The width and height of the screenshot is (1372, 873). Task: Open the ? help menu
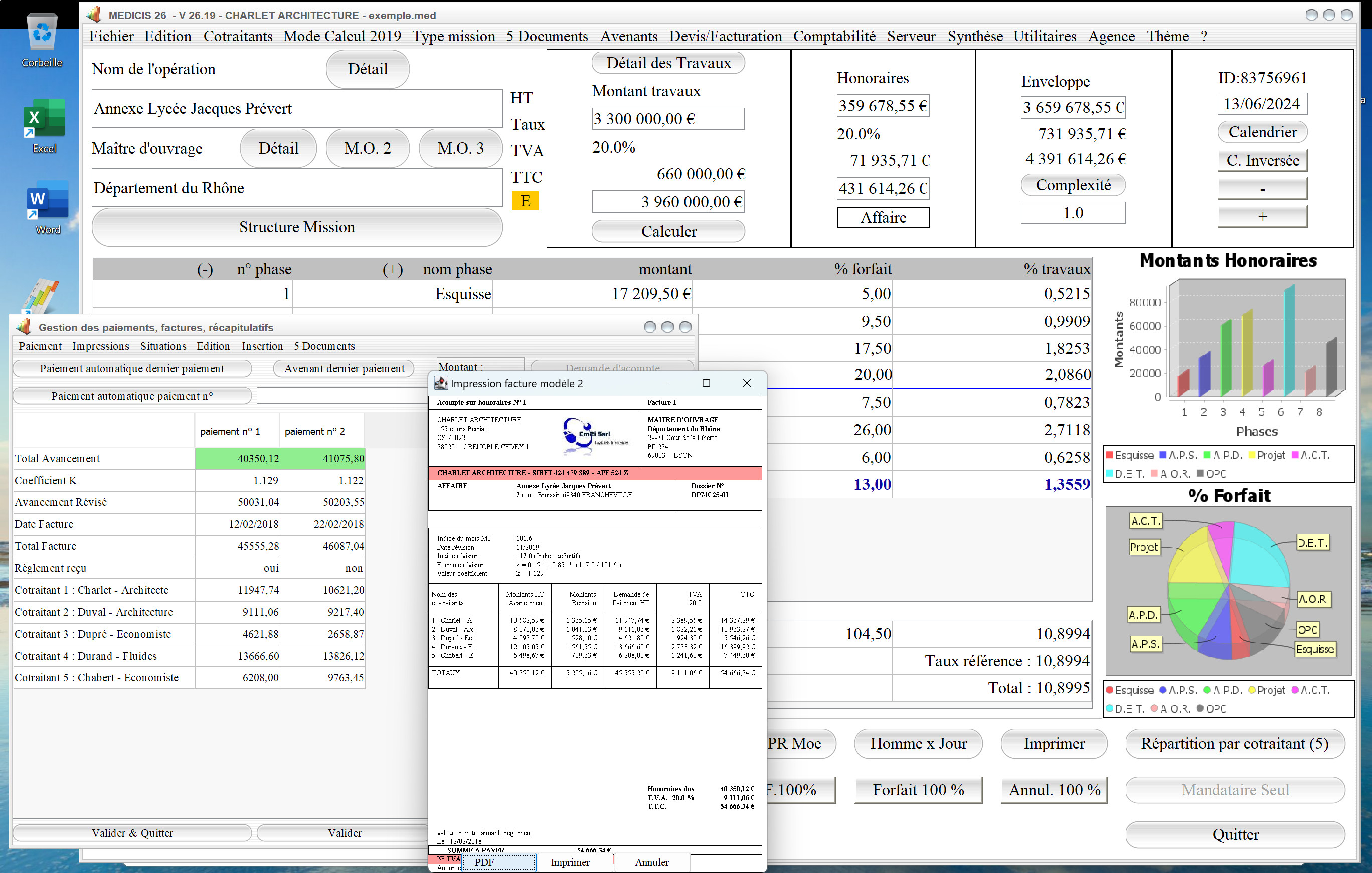click(1204, 36)
